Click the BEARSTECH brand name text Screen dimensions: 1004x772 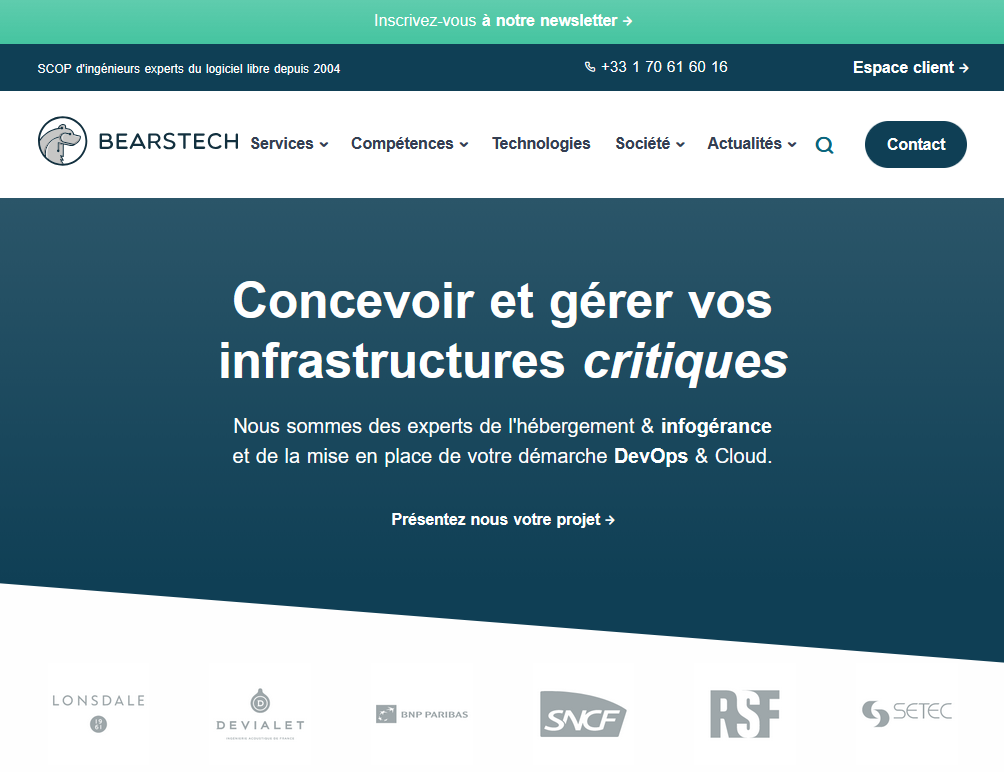168,142
